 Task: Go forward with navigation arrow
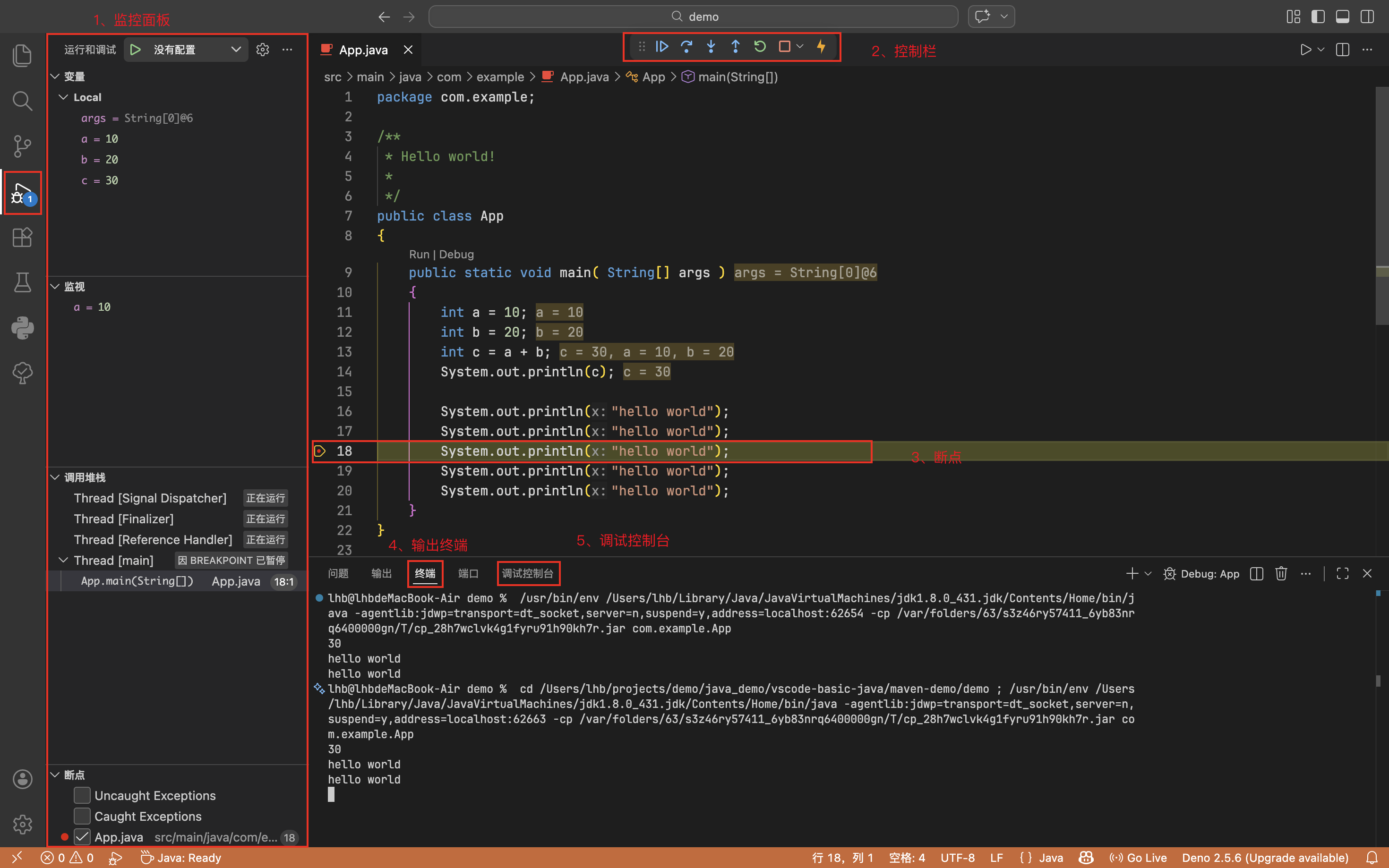pos(409,17)
